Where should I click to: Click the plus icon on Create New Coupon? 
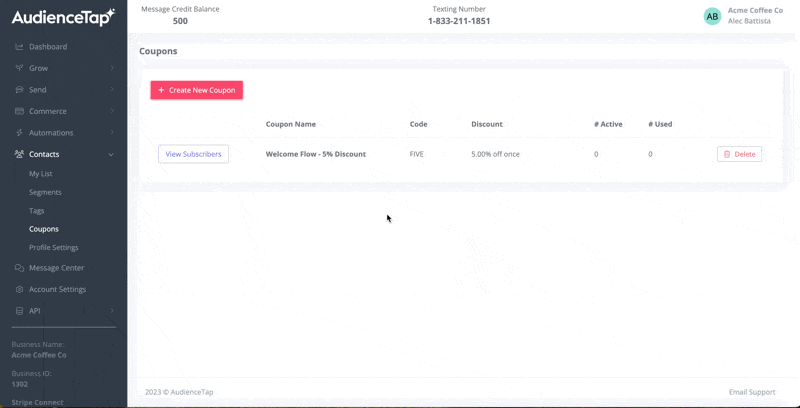click(161, 90)
